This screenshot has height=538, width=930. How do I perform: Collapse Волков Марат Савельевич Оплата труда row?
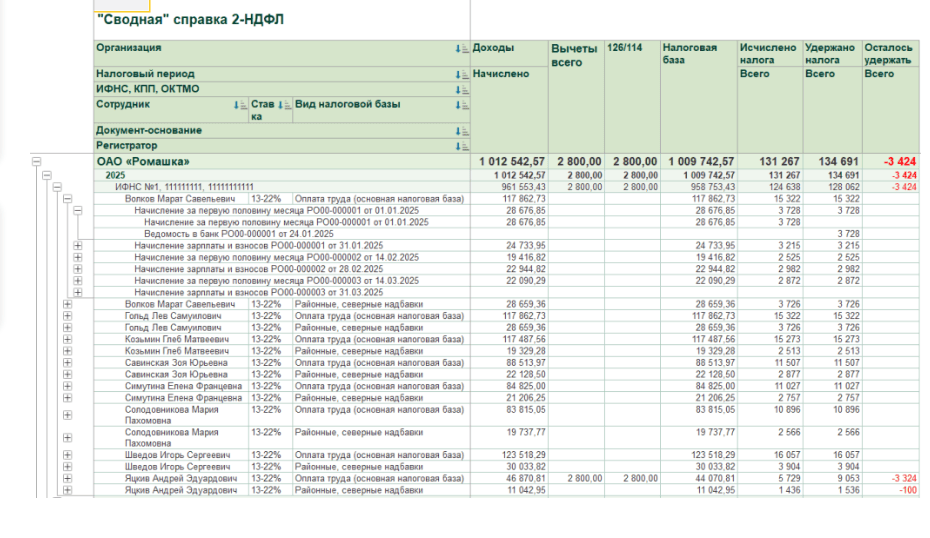click(x=67, y=199)
